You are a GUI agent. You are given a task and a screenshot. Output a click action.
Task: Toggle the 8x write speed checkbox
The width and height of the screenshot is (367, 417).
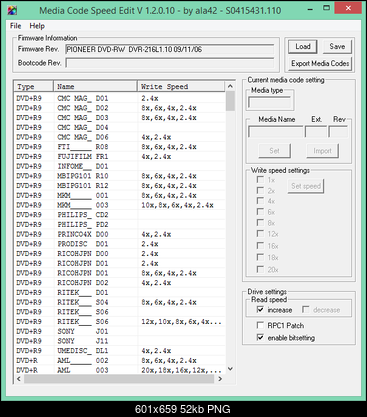pyautogui.click(x=260, y=222)
